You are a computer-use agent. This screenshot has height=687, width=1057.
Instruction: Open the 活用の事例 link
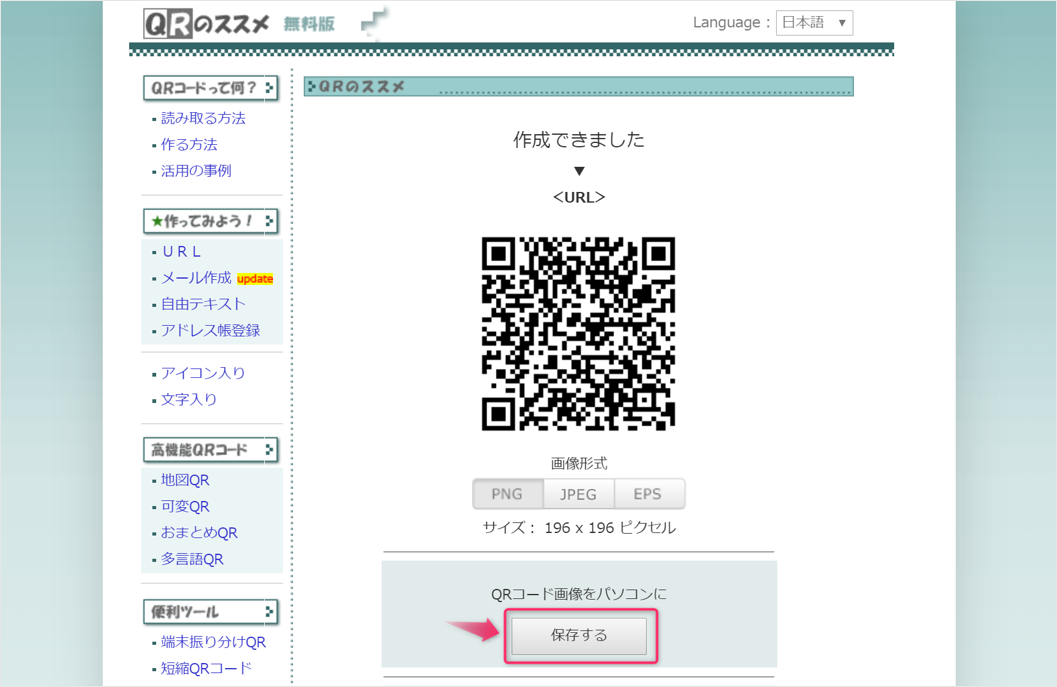click(195, 171)
